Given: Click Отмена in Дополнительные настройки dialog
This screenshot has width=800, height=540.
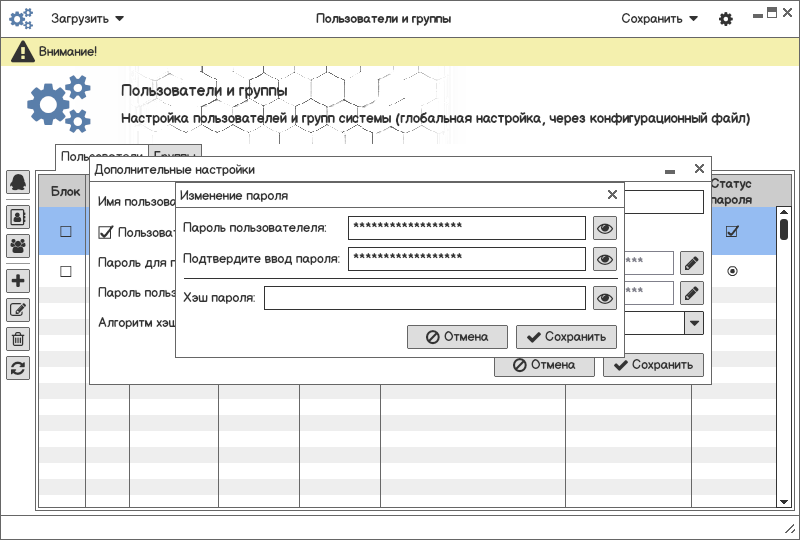Looking at the screenshot, I should [x=544, y=365].
